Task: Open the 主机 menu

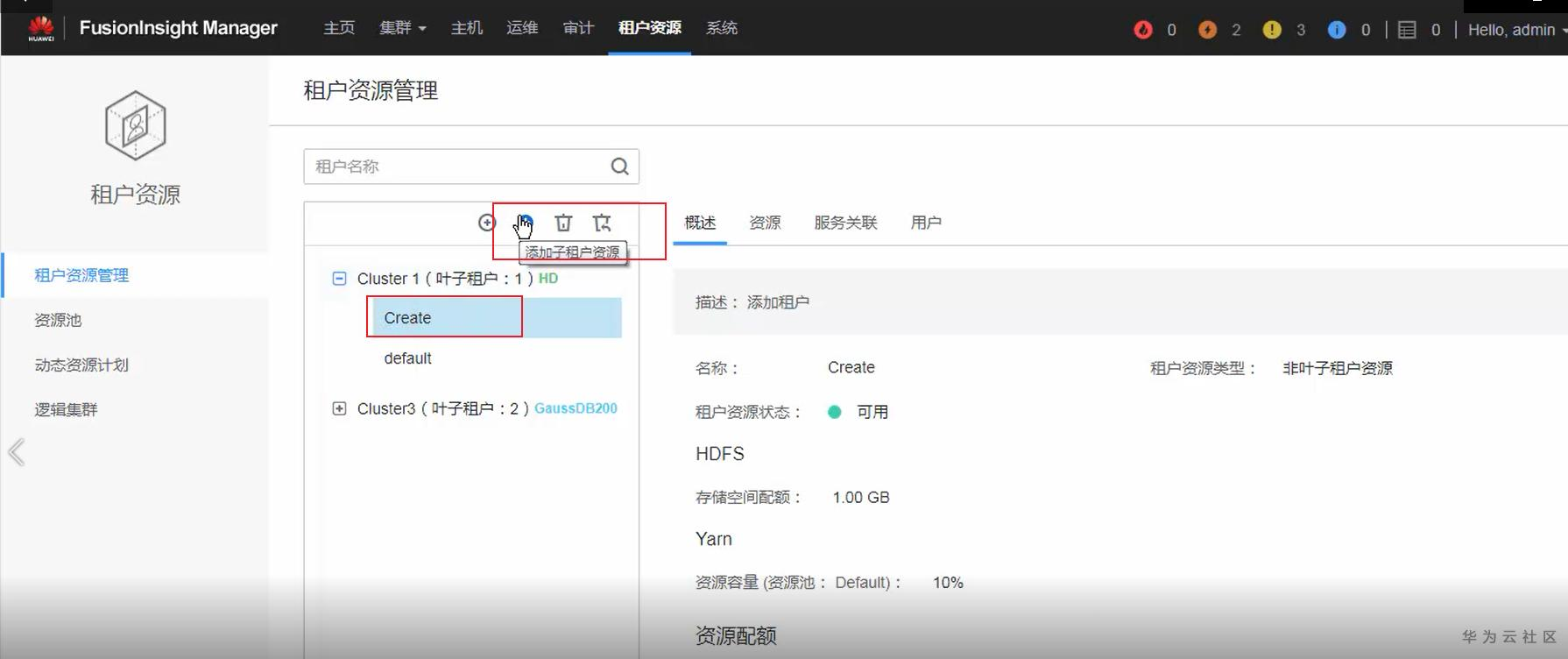Action: [x=467, y=28]
